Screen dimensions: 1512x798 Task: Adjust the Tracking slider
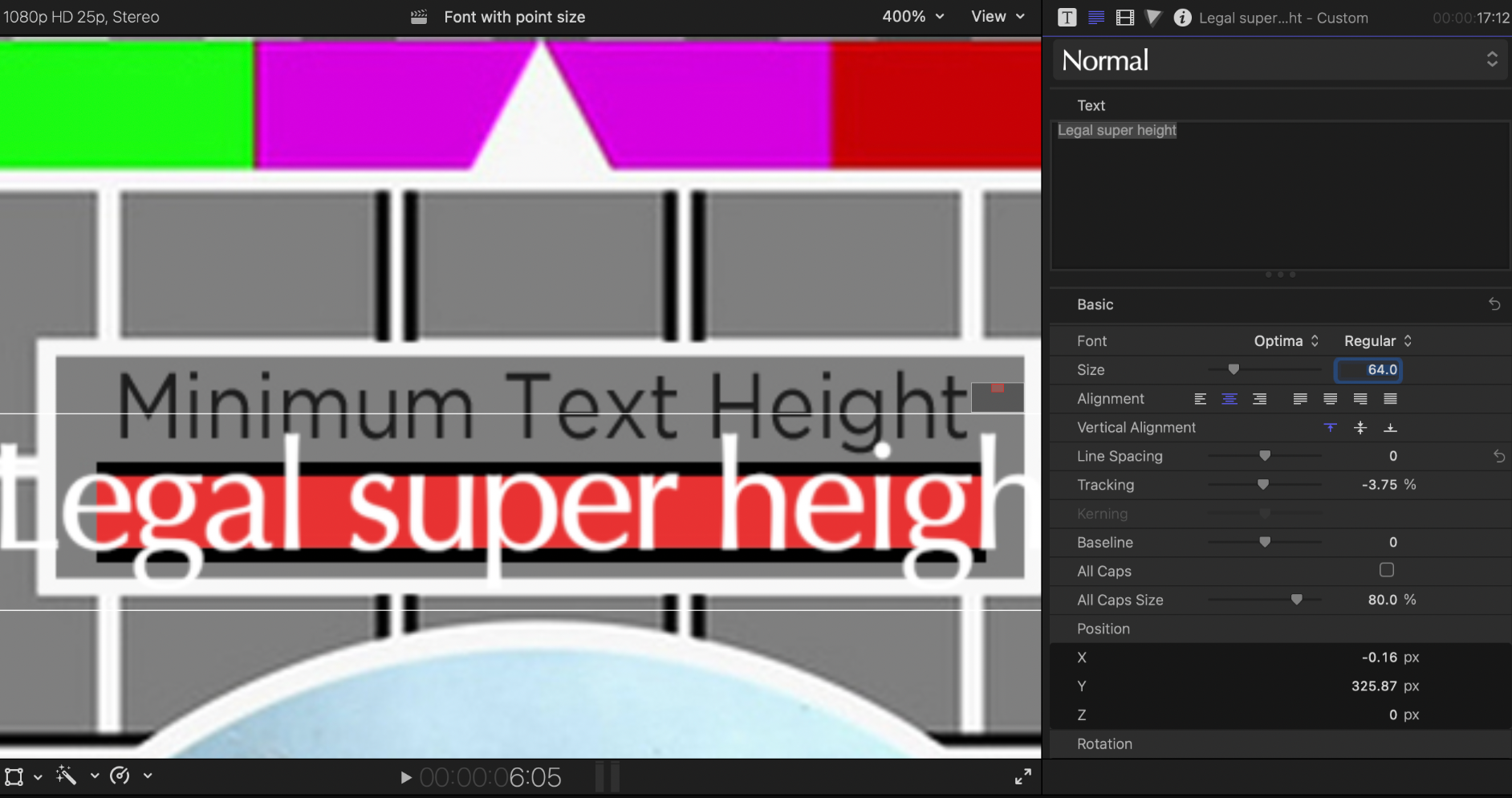click(1263, 485)
